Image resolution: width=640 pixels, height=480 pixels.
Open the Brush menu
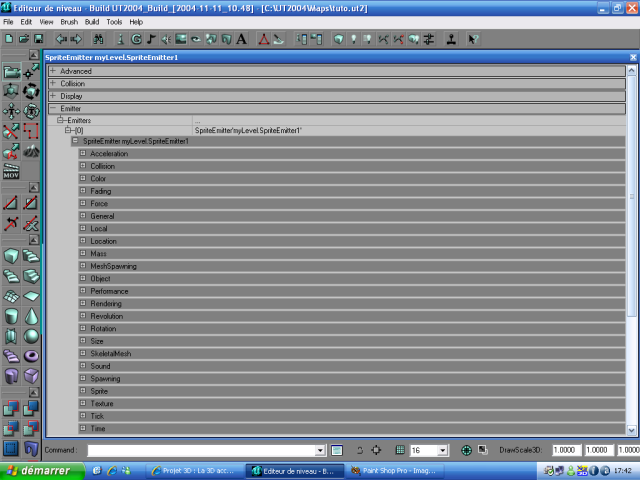click(x=69, y=21)
